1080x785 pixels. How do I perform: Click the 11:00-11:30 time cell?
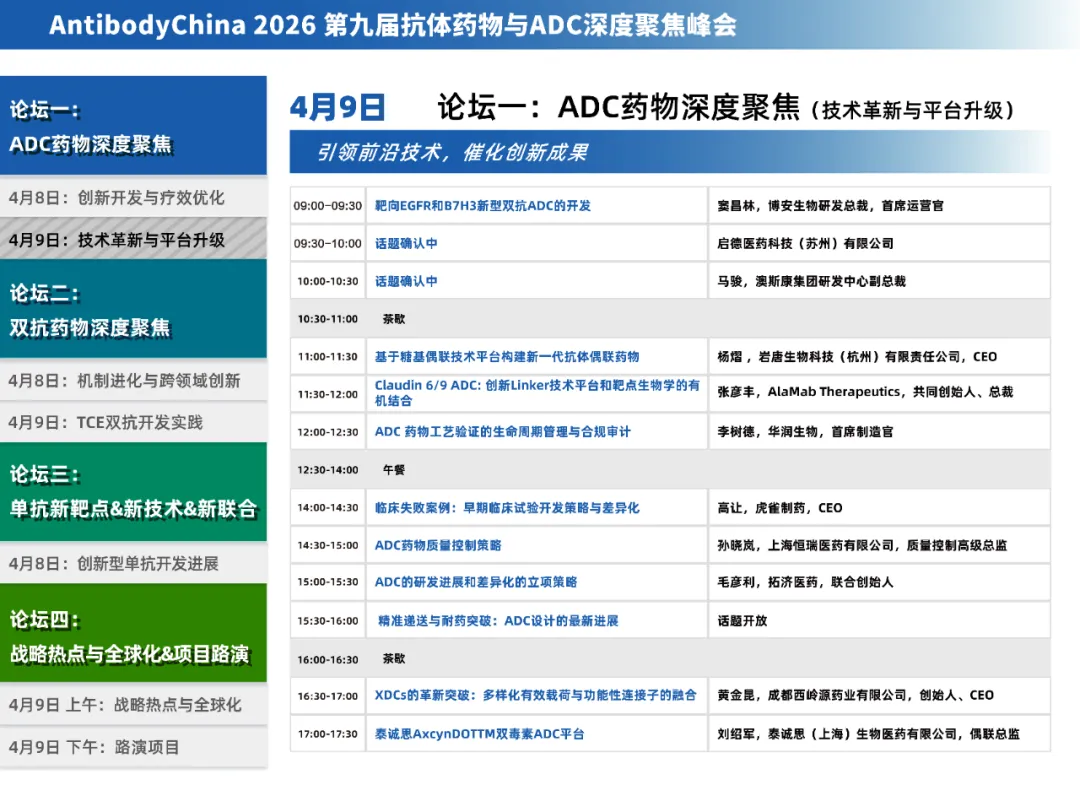[x=328, y=357]
